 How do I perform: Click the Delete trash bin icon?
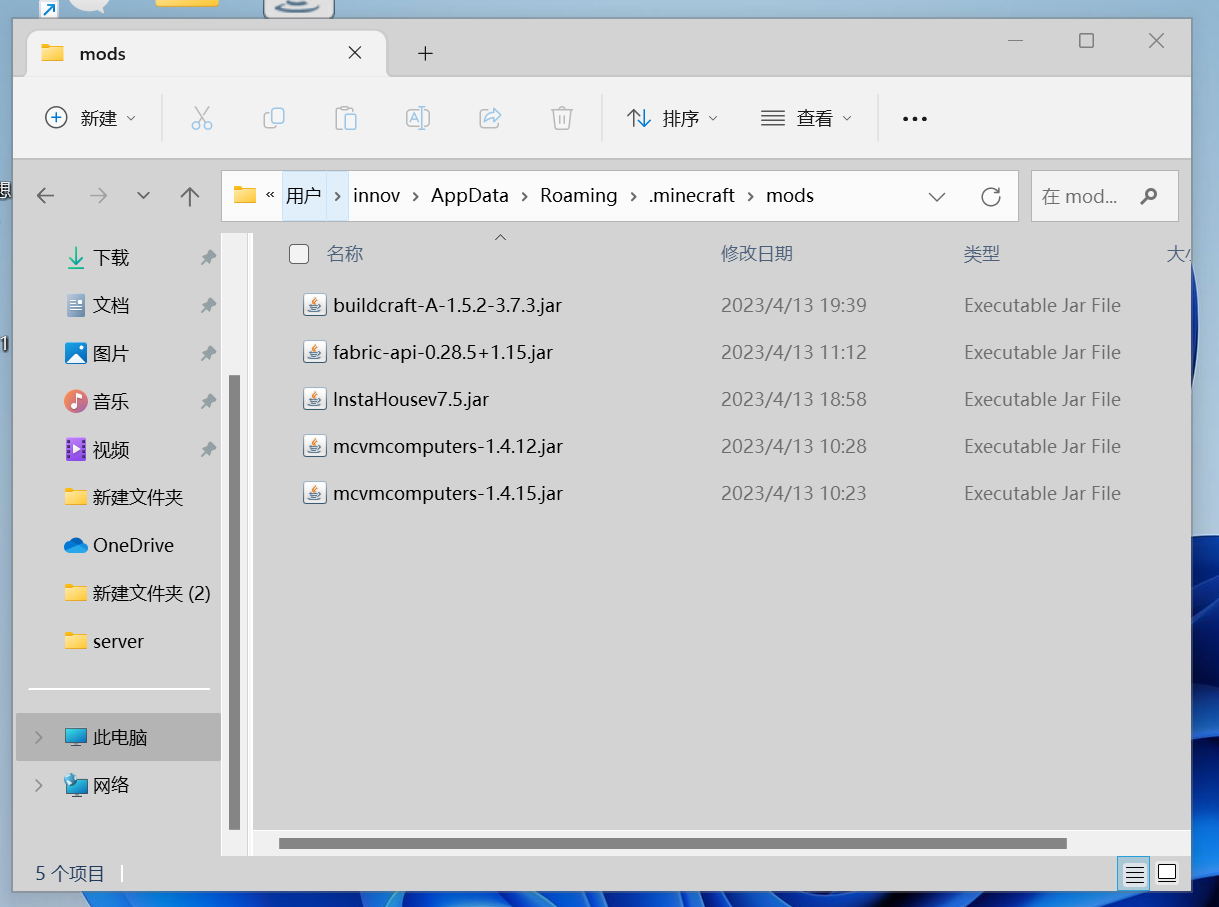point(562,118)
